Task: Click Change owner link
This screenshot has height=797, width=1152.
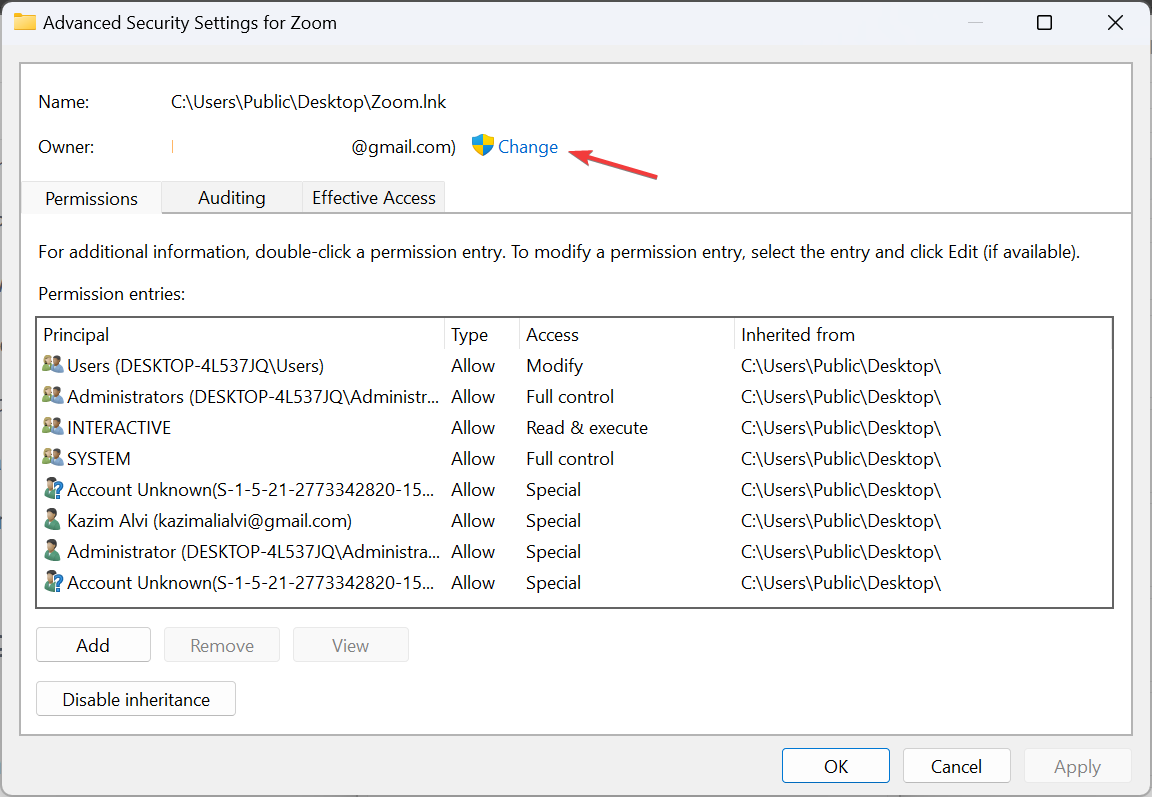Action: pos(528,147)
